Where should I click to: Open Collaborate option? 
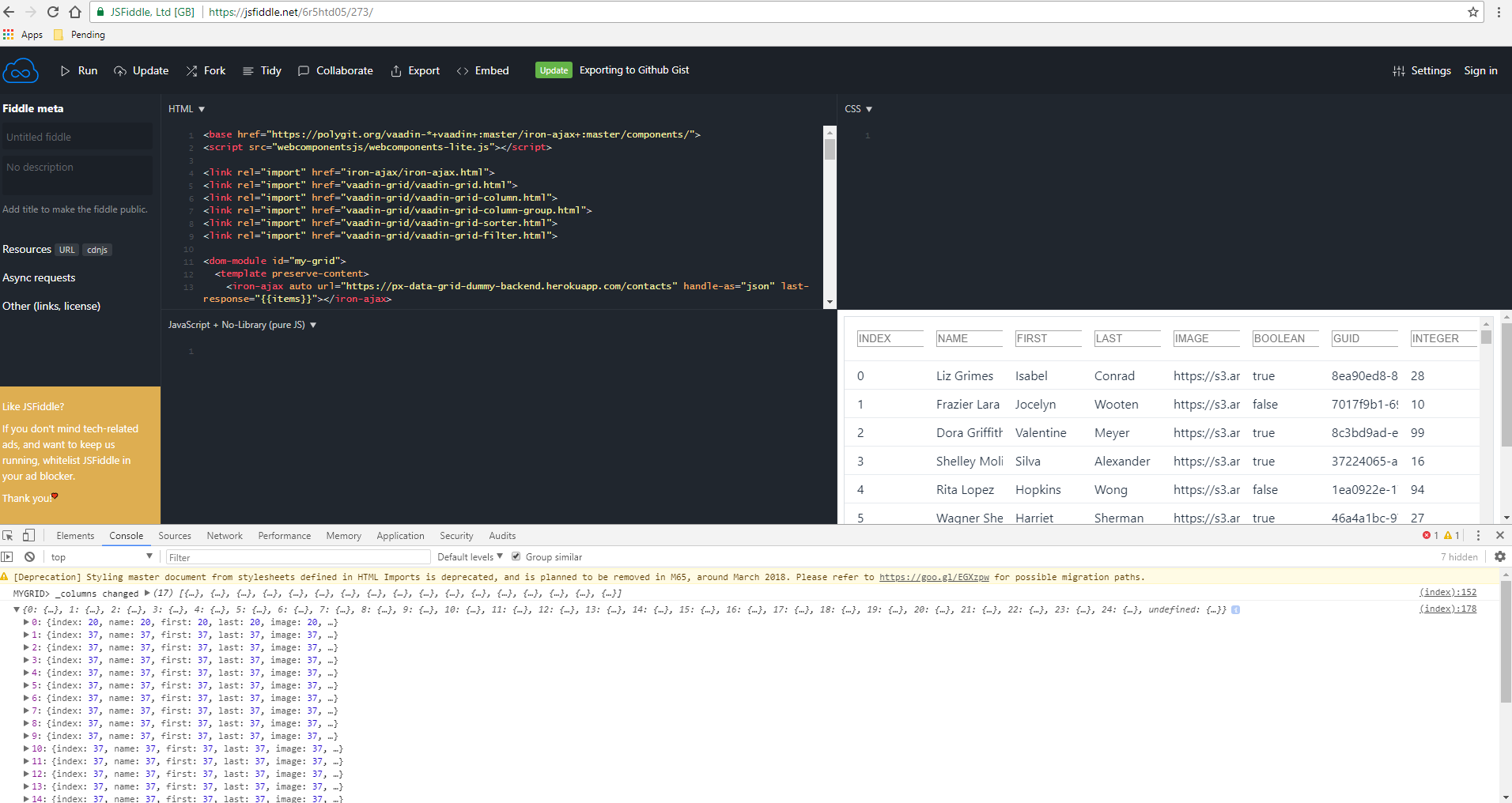[335, 70]
